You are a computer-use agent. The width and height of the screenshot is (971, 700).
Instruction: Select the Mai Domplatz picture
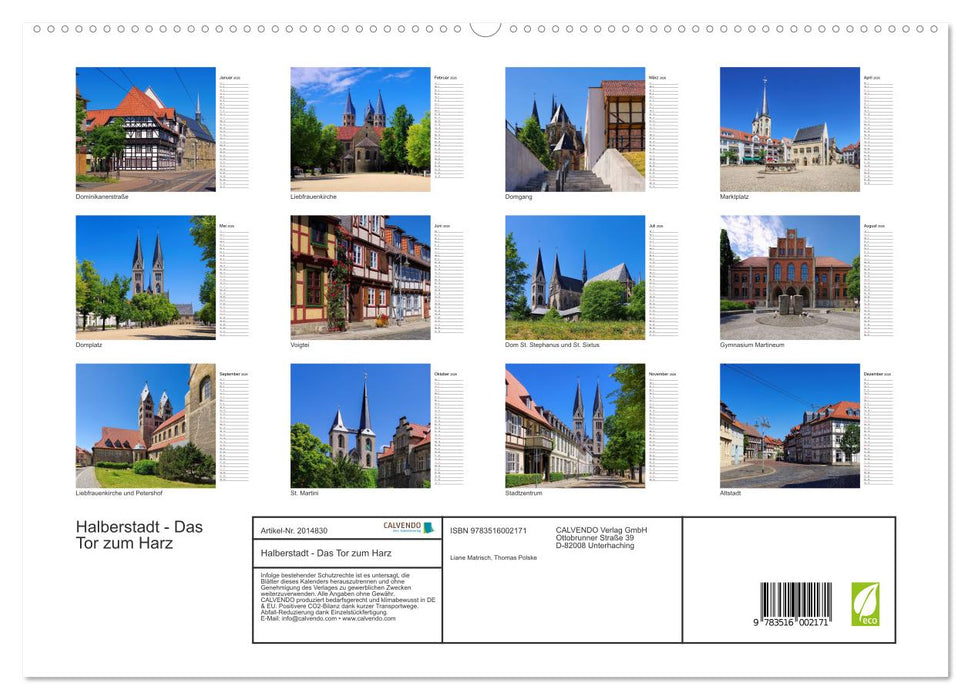click(x=145, y=277)
